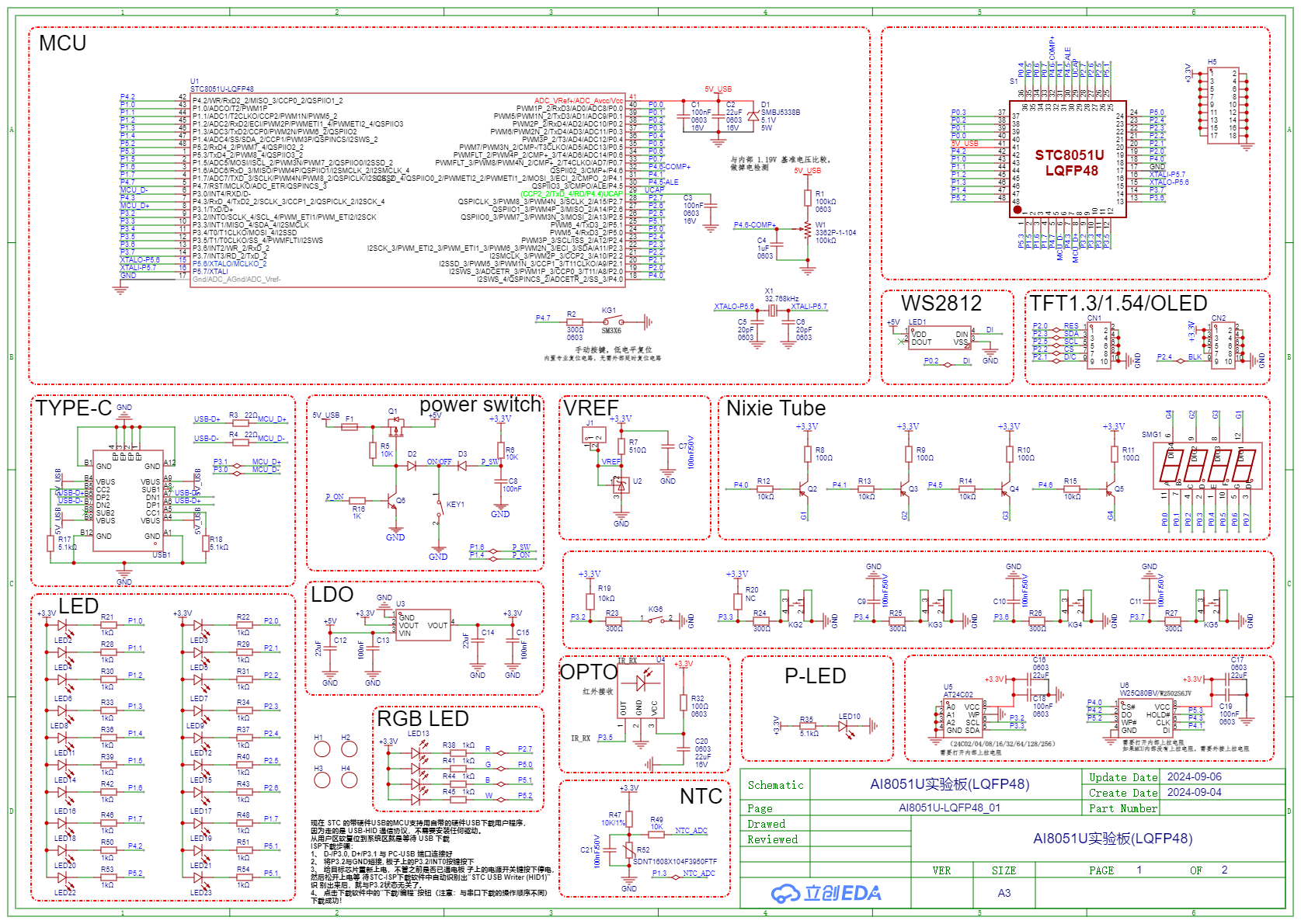Select the Schematic title AI8051U实验板(LQFP48)
This screenshot has width=1301, height=924.
coord(949,784)
